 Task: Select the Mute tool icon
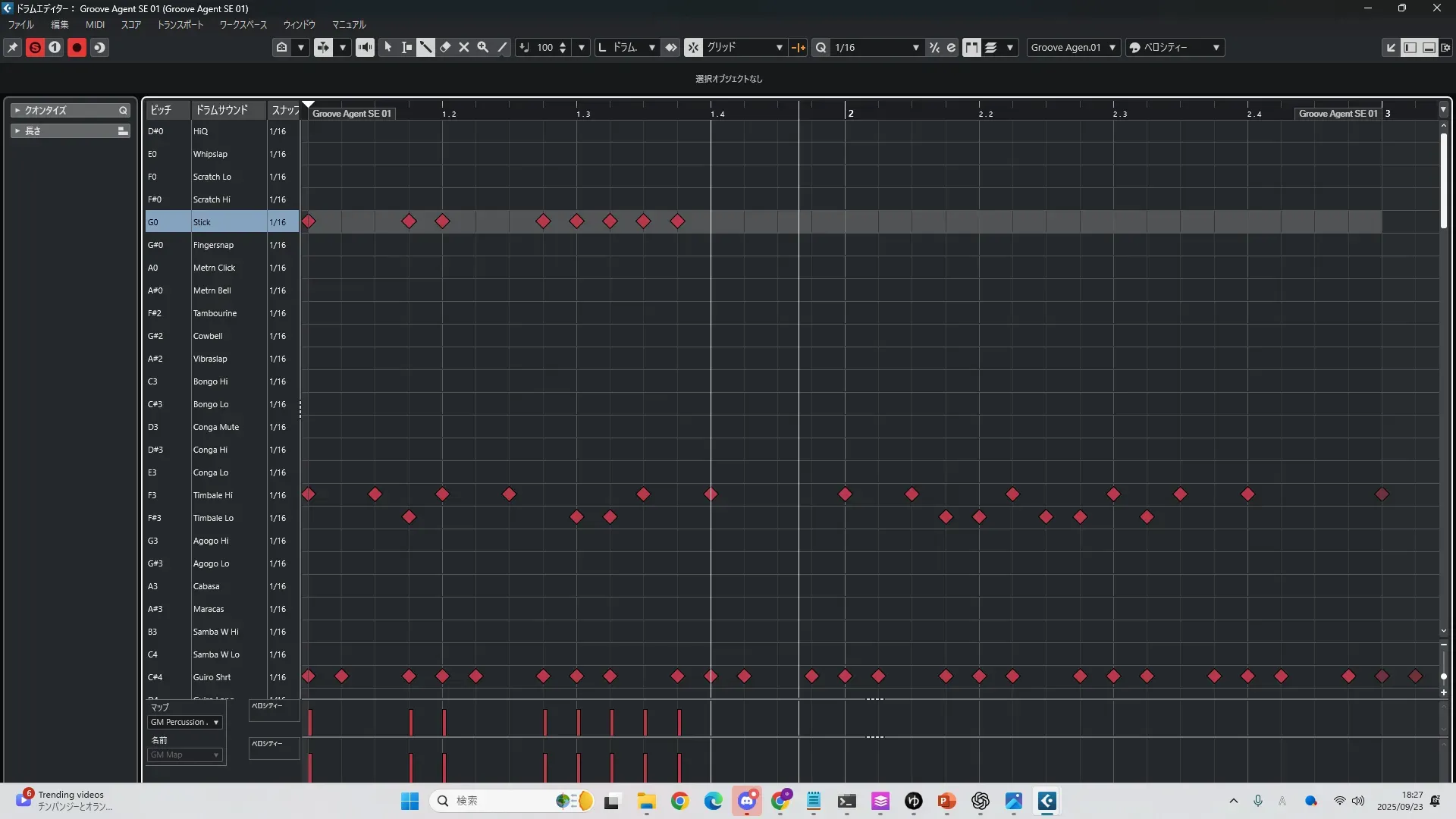click(x=464, y=47)
